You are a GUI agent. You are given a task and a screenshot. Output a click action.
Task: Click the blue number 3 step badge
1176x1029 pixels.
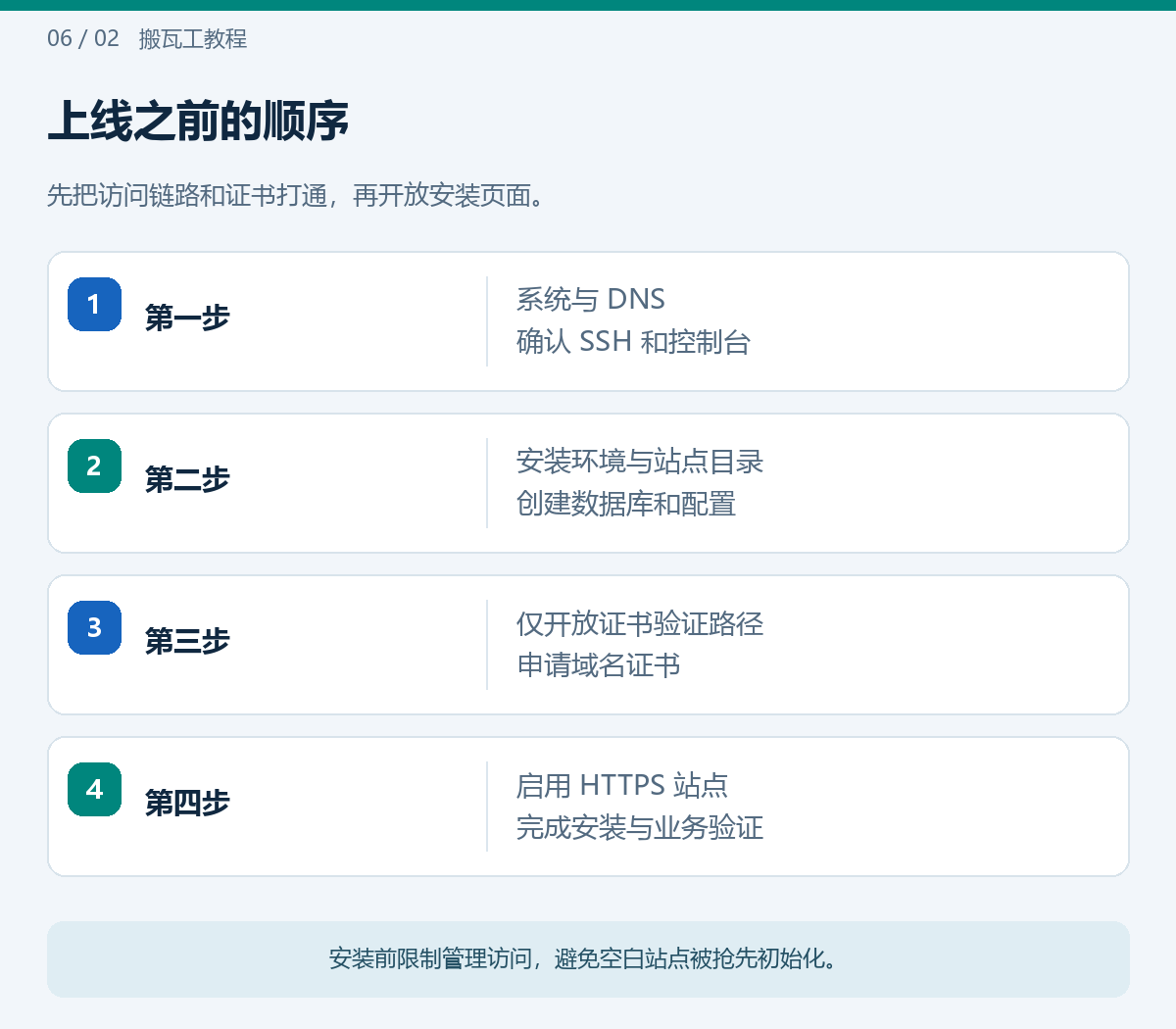[x=94, y=627]
